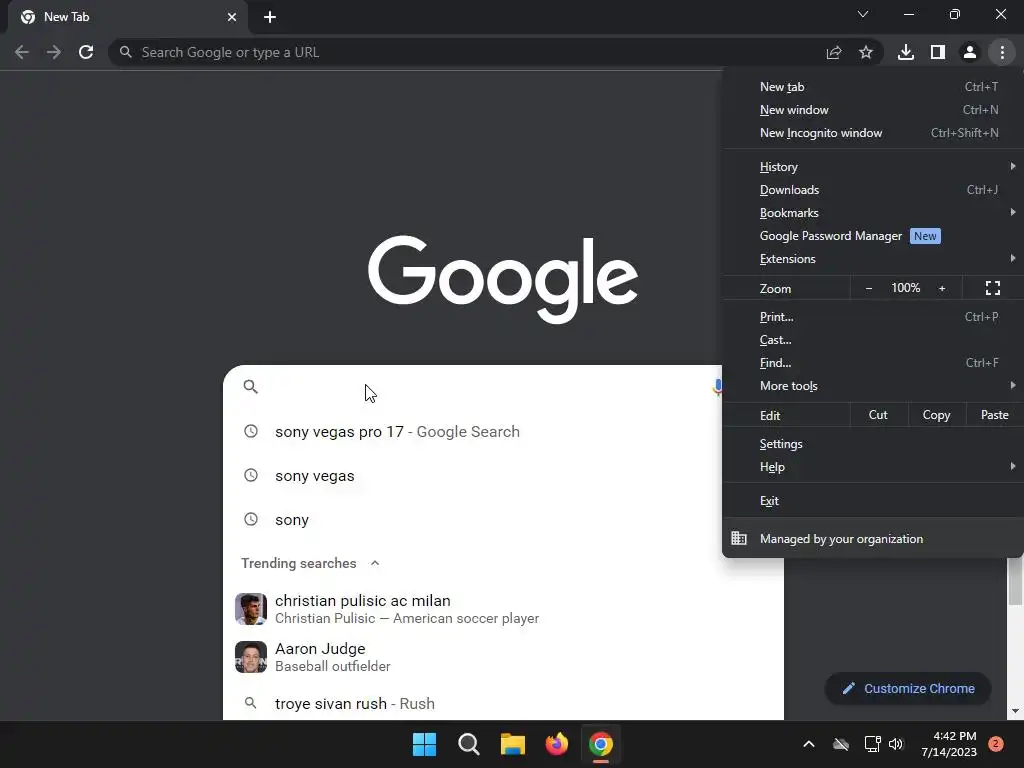Click the Copy button in Edit row
The height and width of the screenshot is (768, 1024).
coord(936,415)
